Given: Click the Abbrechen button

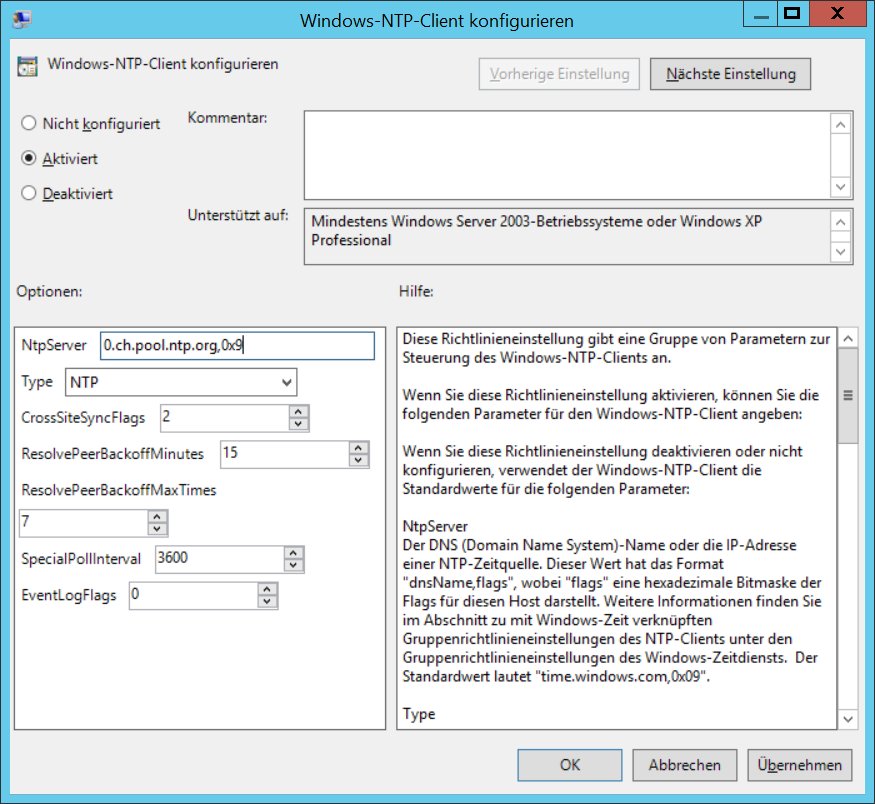Looking at the screenshot, I should point(685,765).
